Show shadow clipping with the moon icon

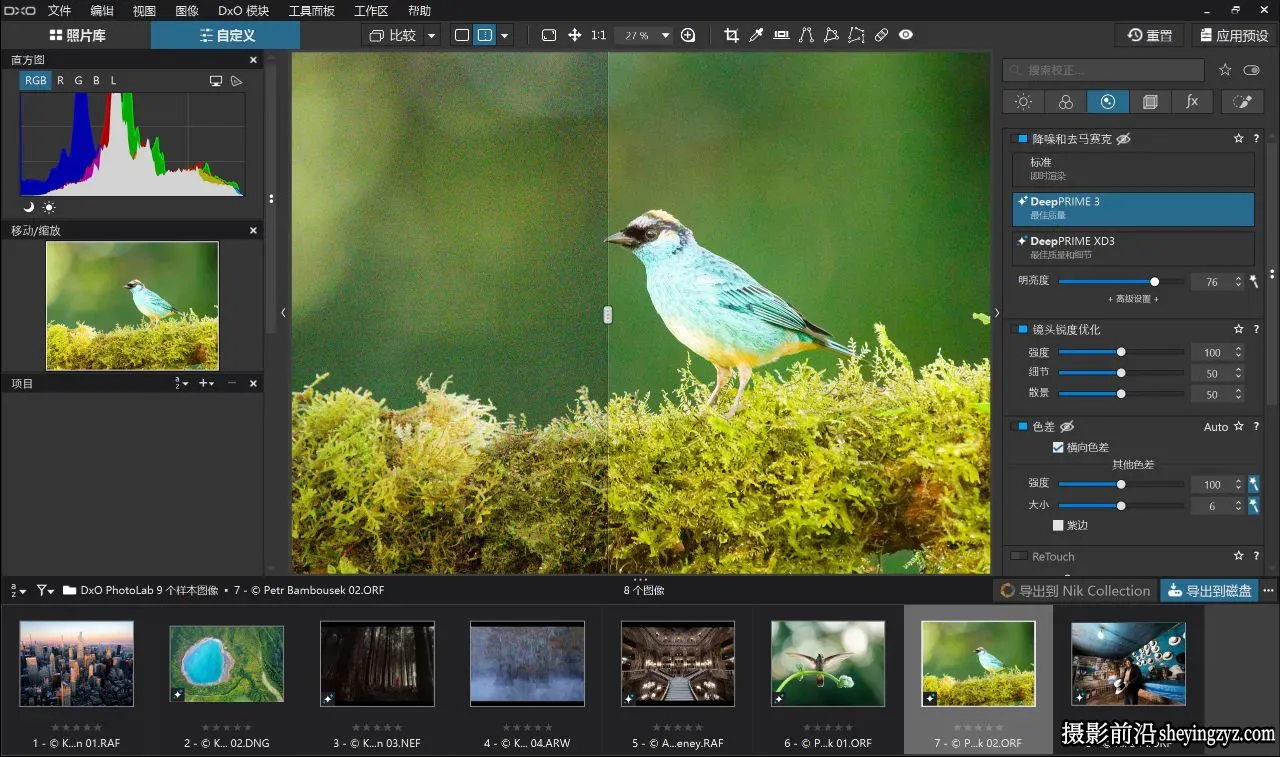click(29, 207)
